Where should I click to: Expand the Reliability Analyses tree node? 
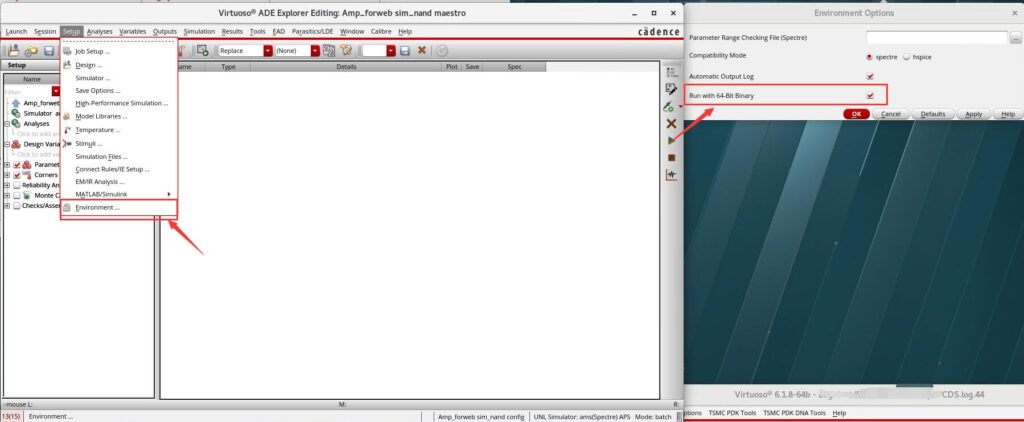coord(7,186)
